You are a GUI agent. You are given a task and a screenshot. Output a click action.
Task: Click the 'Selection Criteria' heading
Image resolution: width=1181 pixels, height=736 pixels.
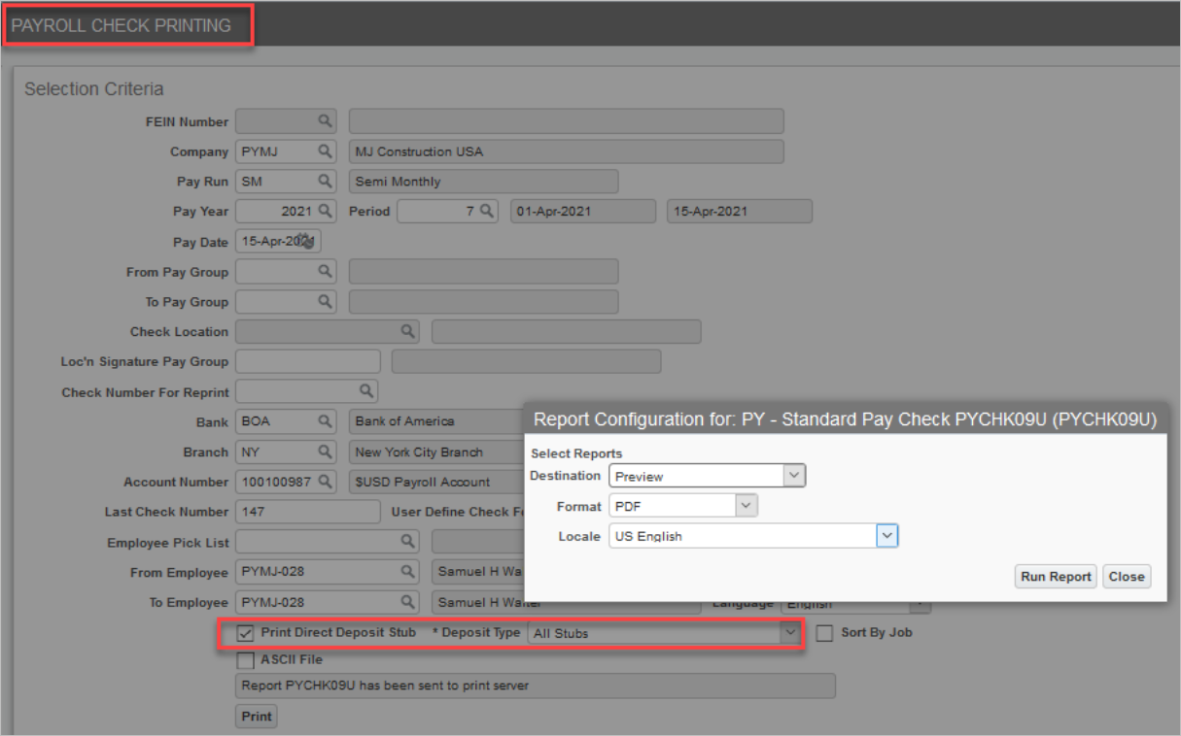[x=94, y=89]
